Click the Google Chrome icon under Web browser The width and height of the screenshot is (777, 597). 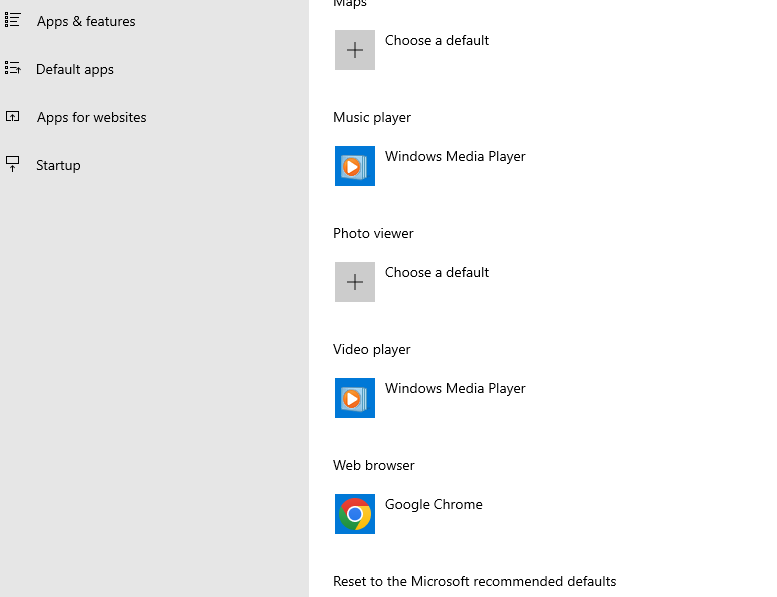coord(355,514)
